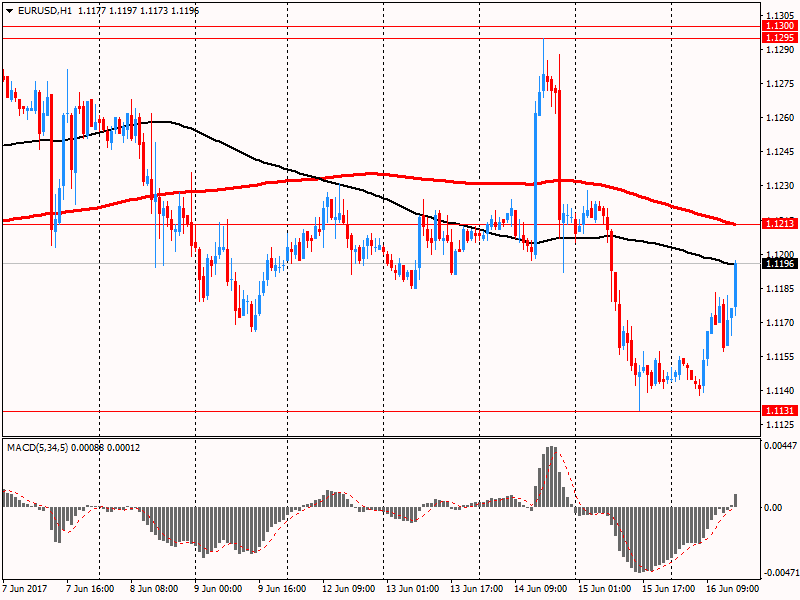Viewport: 800px width, 600px height.
Task: Click the 1.1230 price scale value
Action: (780, 186)
